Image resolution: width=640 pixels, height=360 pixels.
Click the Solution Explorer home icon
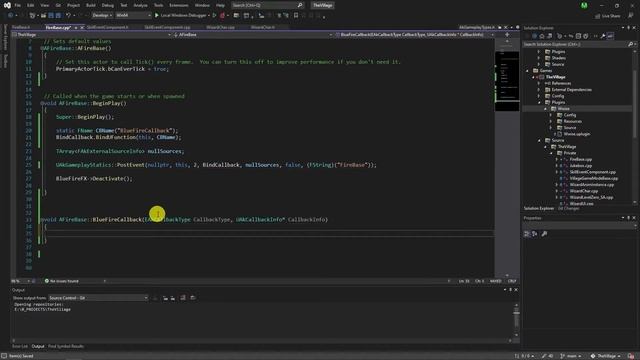[542, 36]
